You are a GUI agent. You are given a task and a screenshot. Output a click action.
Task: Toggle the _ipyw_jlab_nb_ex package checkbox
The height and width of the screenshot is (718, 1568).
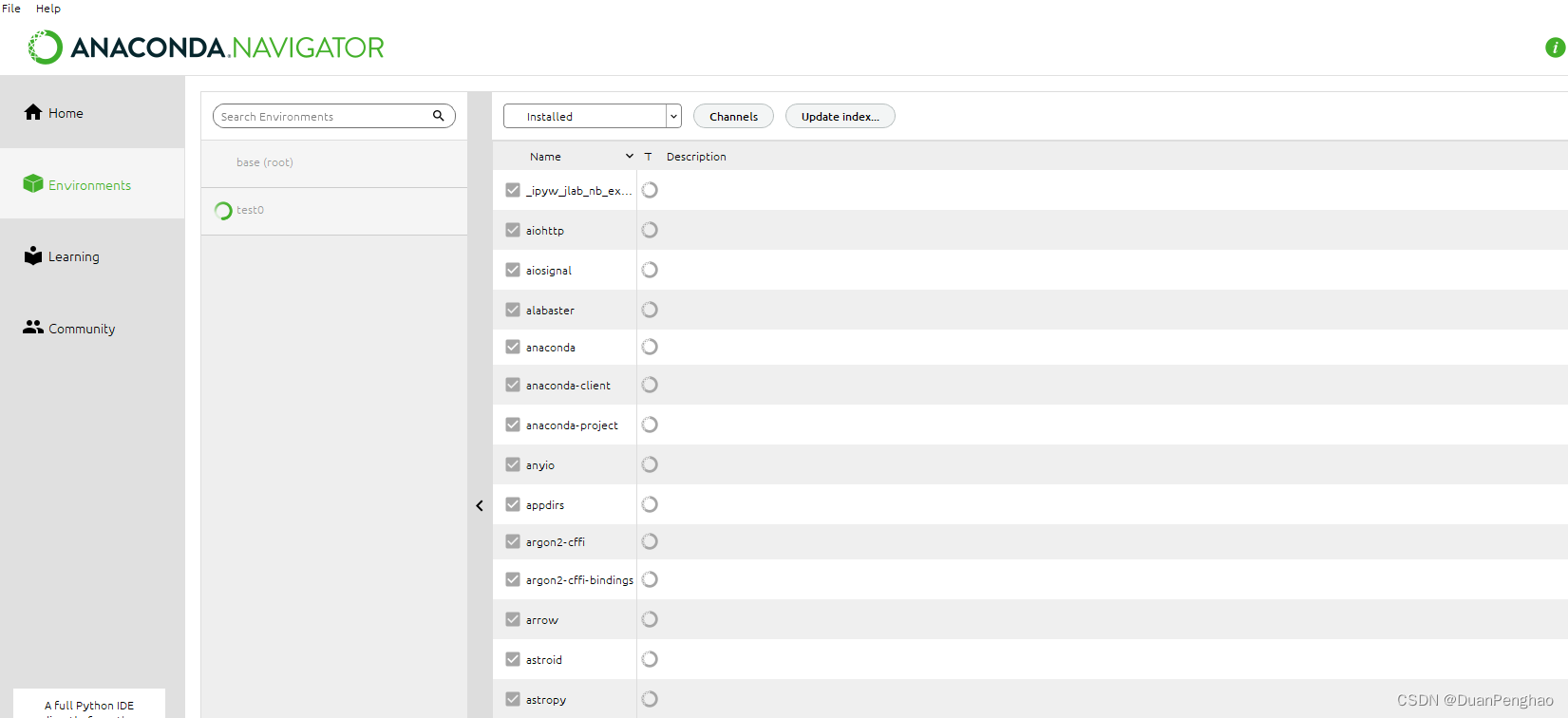(x=513, y=190)
